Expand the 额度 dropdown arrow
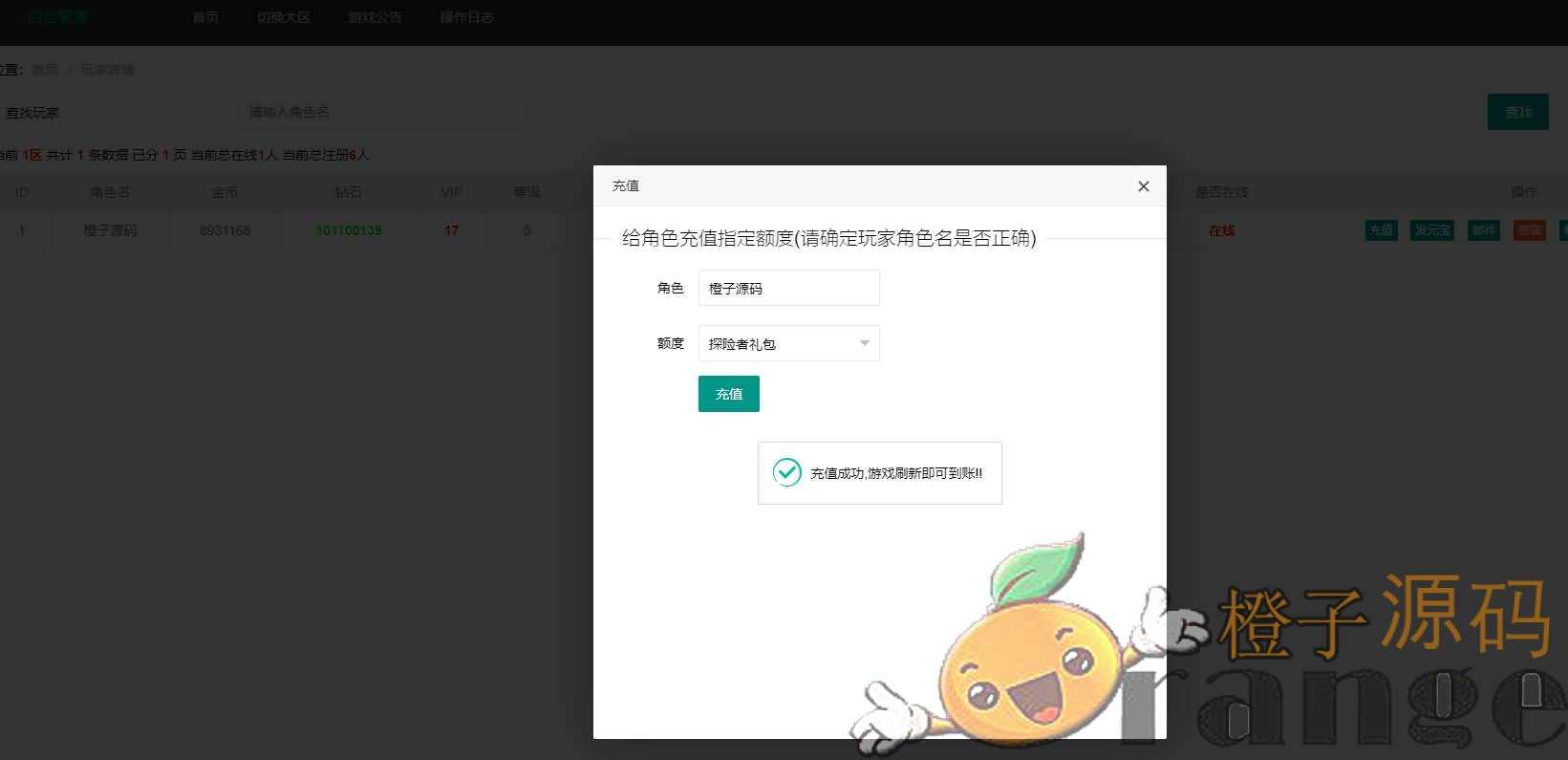The width and height of the screenshot is (1568, 760). tap(864, 343)
